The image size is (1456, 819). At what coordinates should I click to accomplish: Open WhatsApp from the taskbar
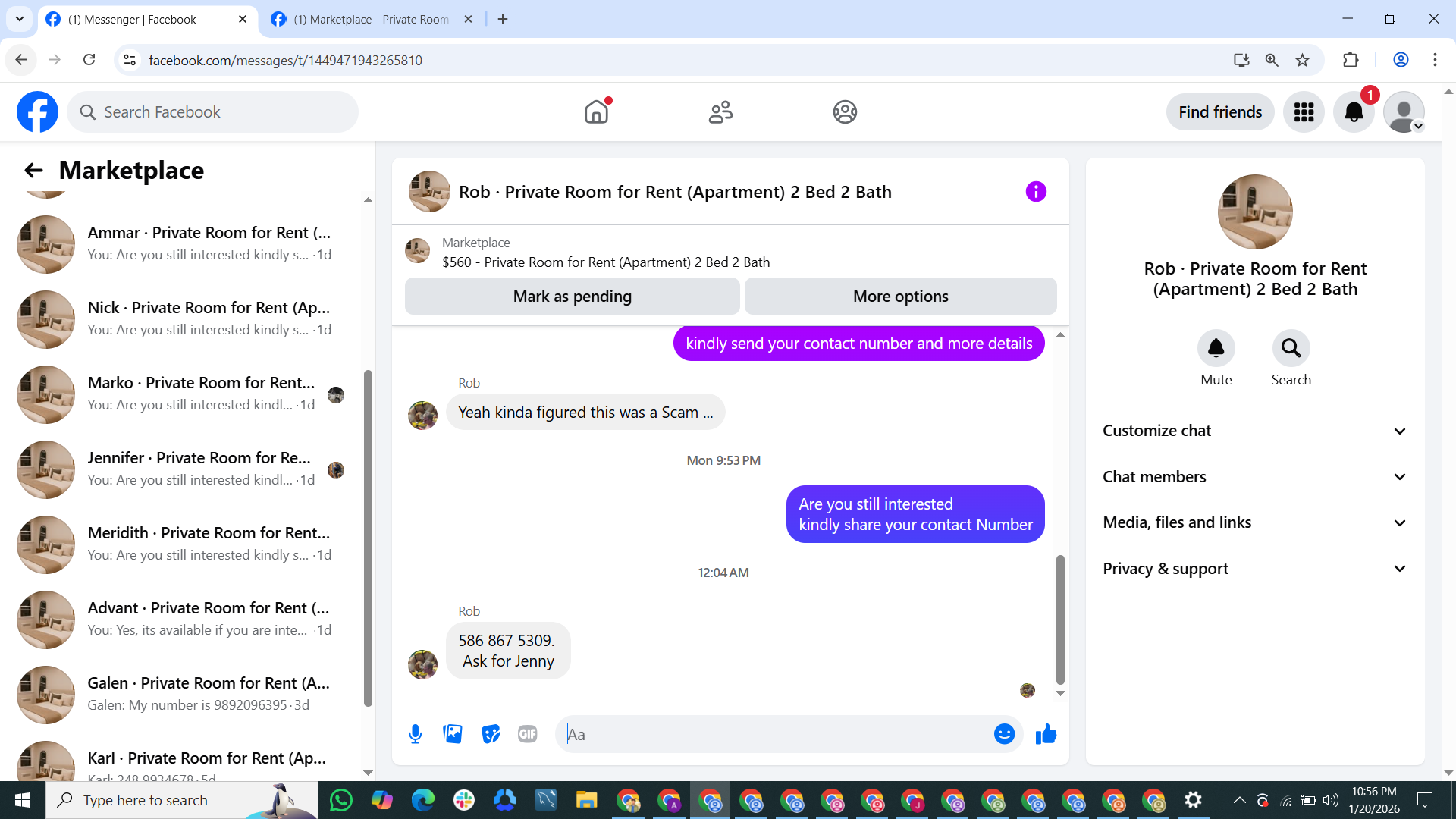click(x=341, y=800)
